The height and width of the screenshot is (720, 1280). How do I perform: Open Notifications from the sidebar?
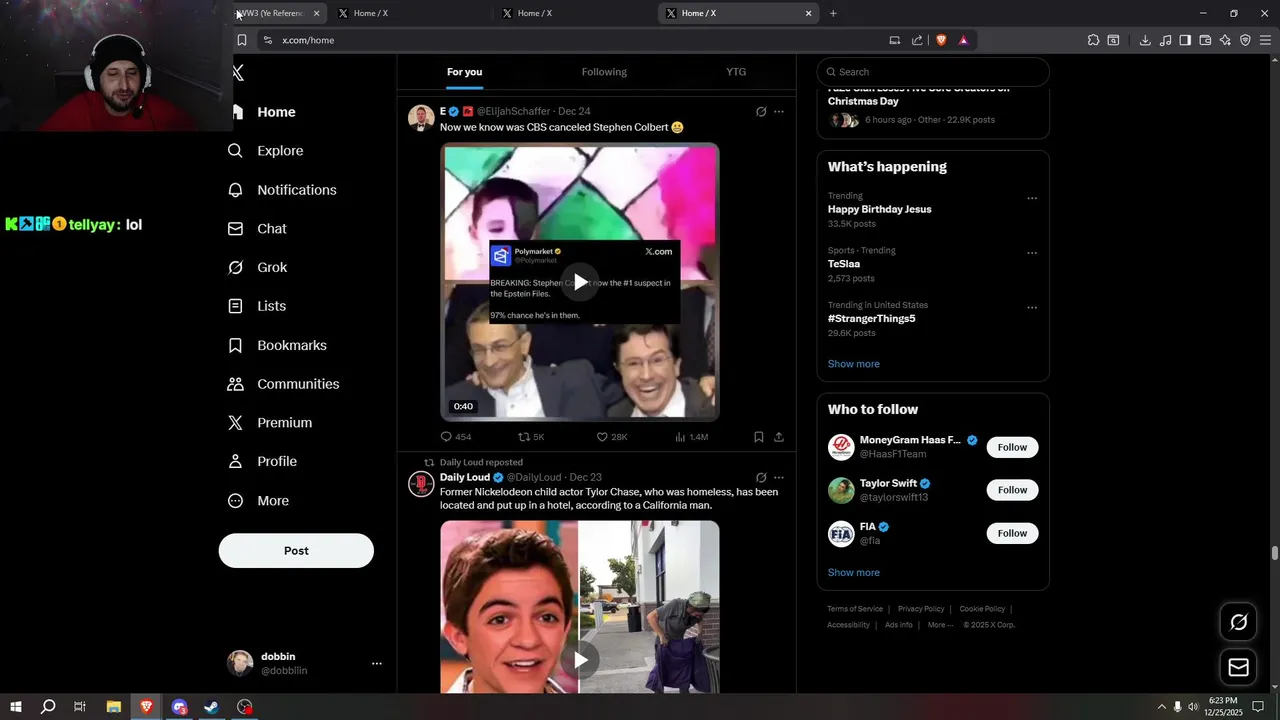click(283, 190)
